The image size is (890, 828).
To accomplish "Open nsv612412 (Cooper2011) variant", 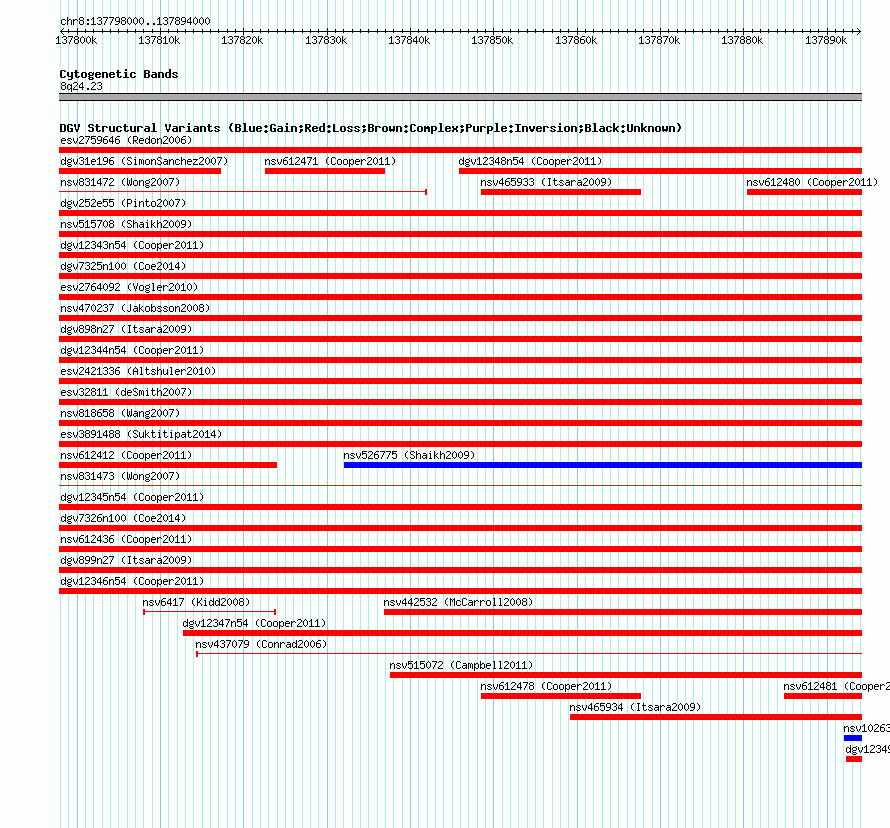I will 126,455.
